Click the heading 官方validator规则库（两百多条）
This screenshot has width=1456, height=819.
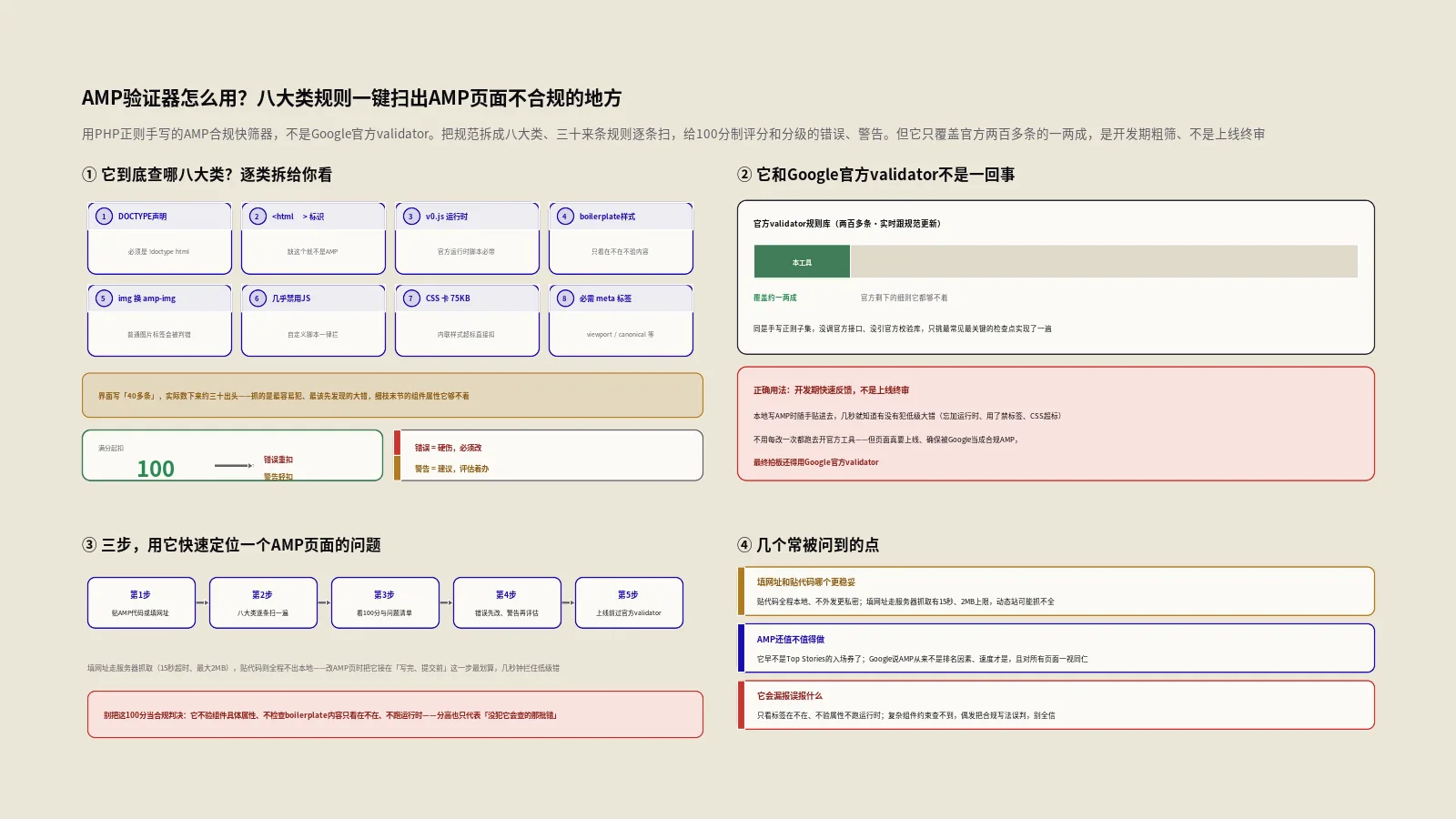847,223
